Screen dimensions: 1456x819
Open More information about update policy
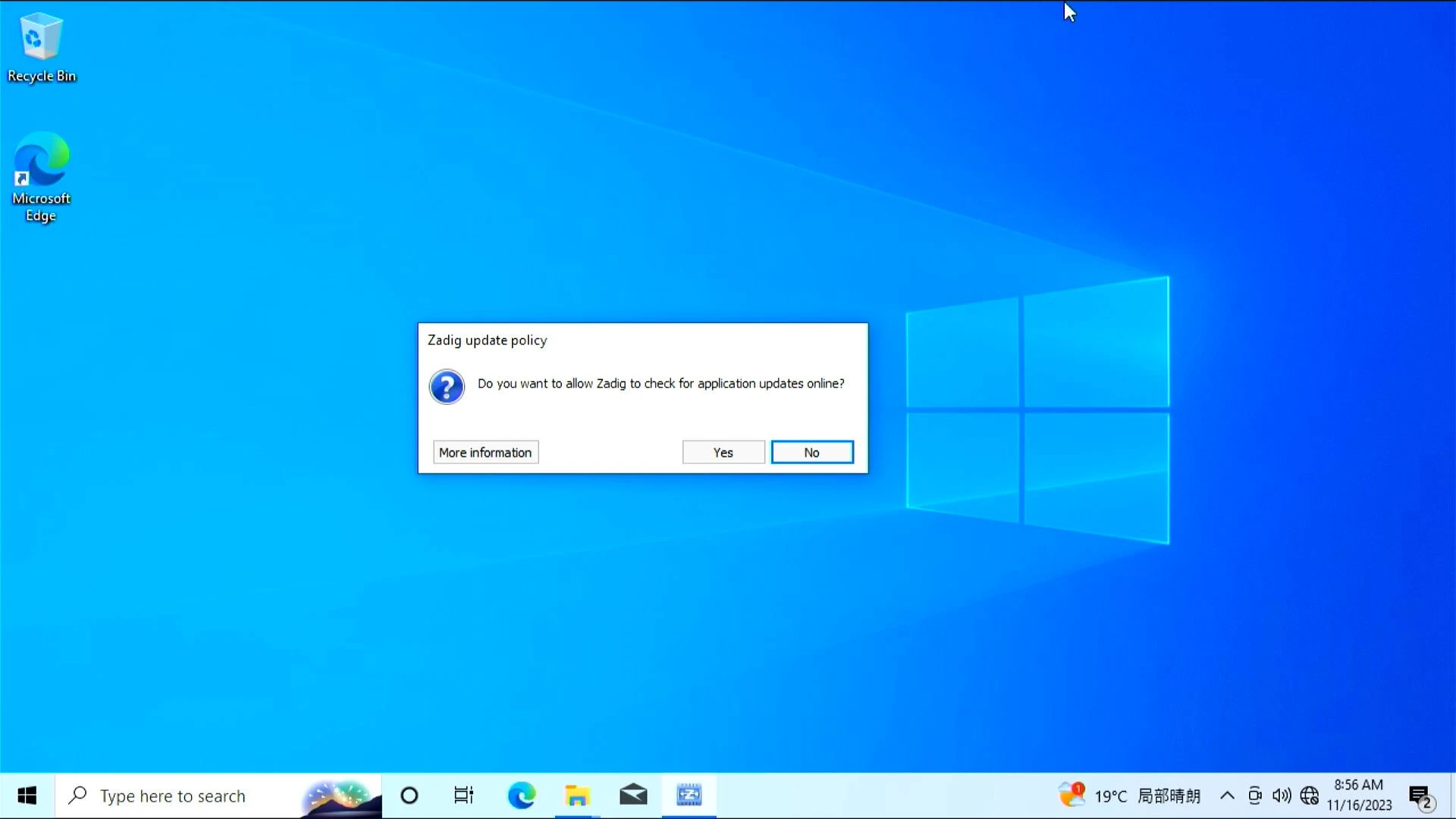click(x=485, y=453)
